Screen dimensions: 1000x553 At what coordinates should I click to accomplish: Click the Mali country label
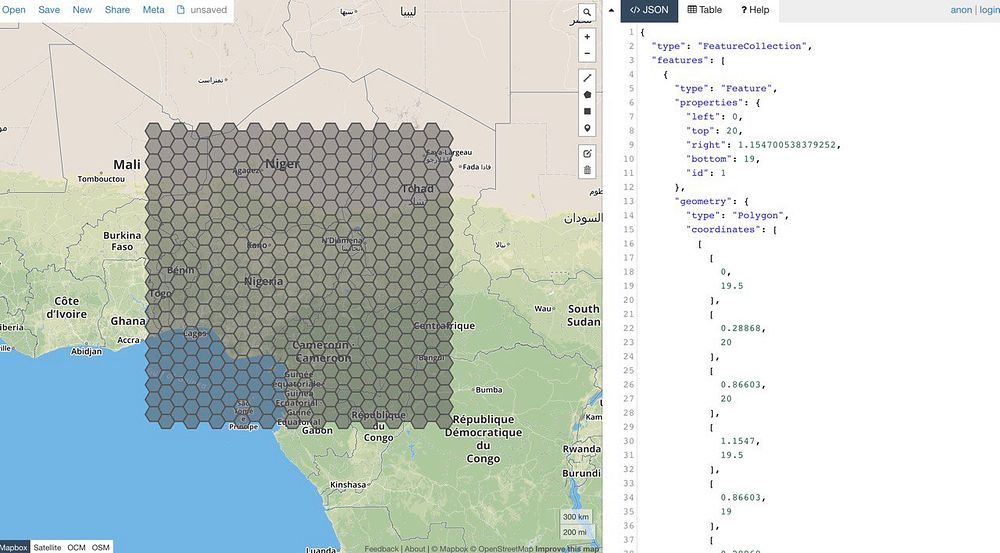[127, 165]
